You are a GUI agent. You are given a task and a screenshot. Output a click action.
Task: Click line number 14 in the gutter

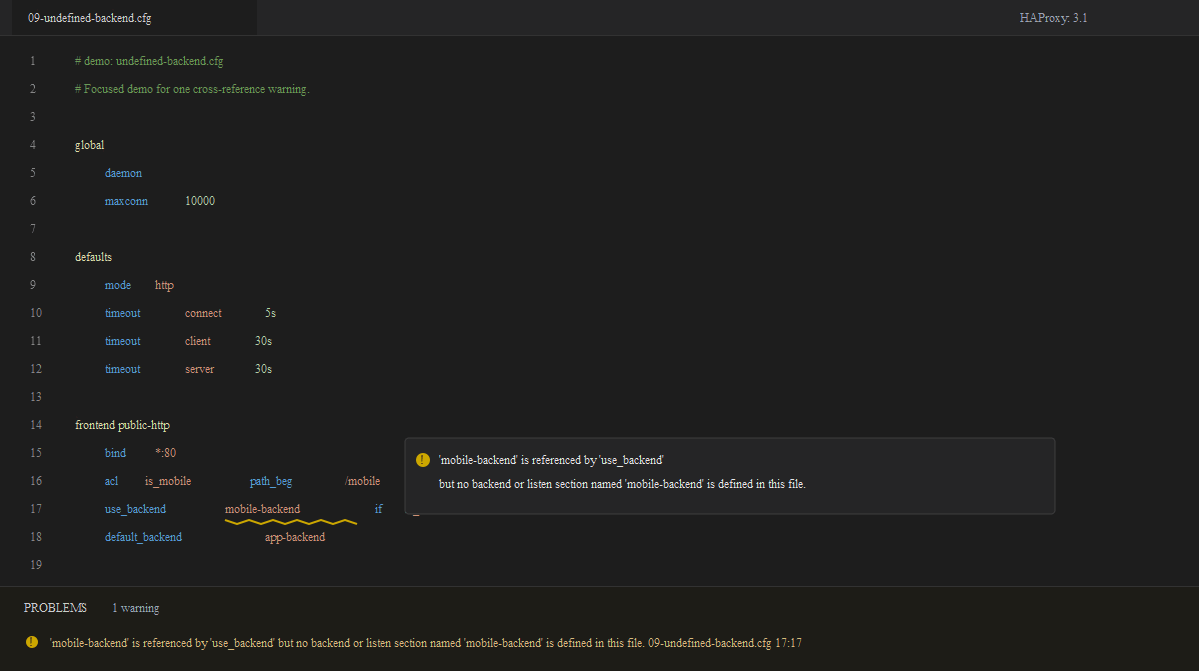point(36,425)
